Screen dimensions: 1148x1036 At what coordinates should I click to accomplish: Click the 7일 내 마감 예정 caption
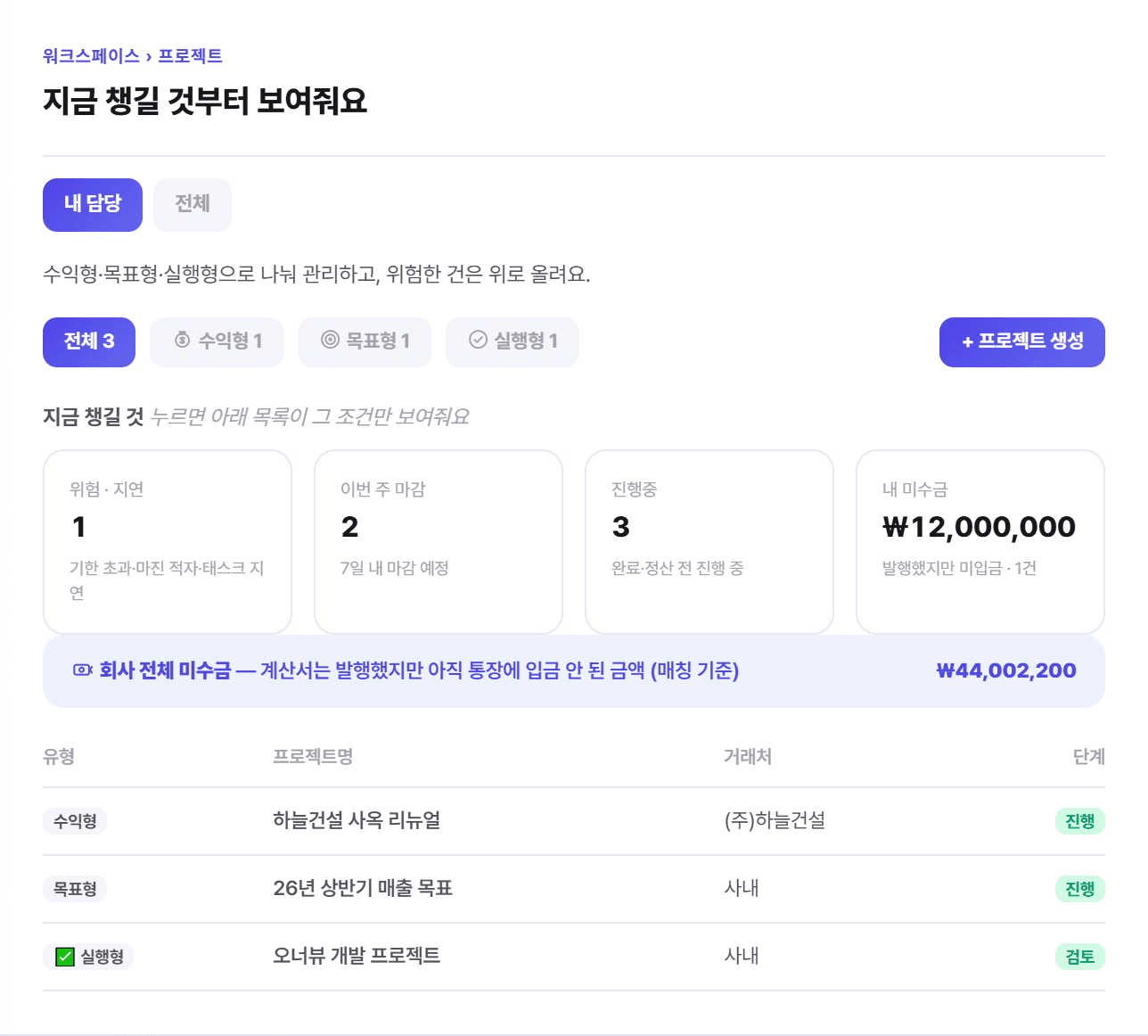(395, 568)
